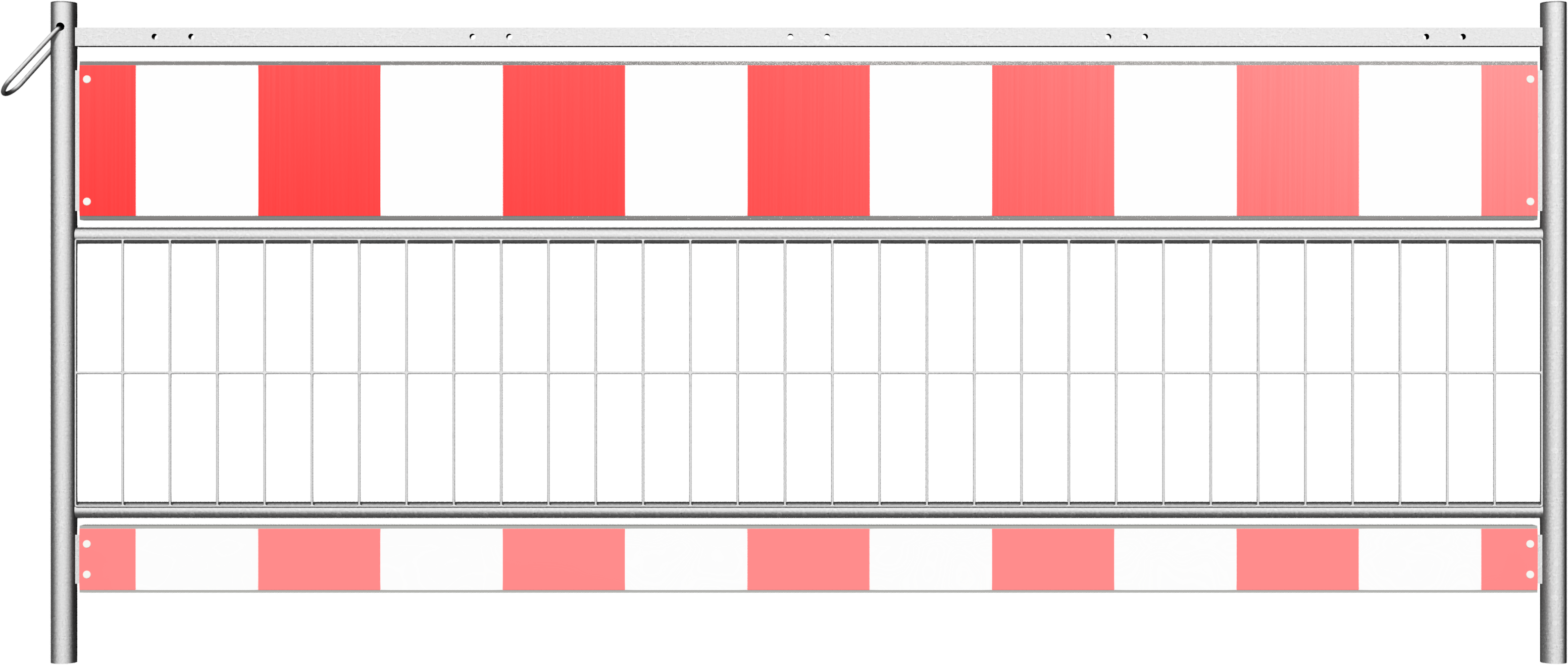Select top-left white rivet on lower striped board
The height and width of the screenshot is (665, 1568).
(87, 544)
